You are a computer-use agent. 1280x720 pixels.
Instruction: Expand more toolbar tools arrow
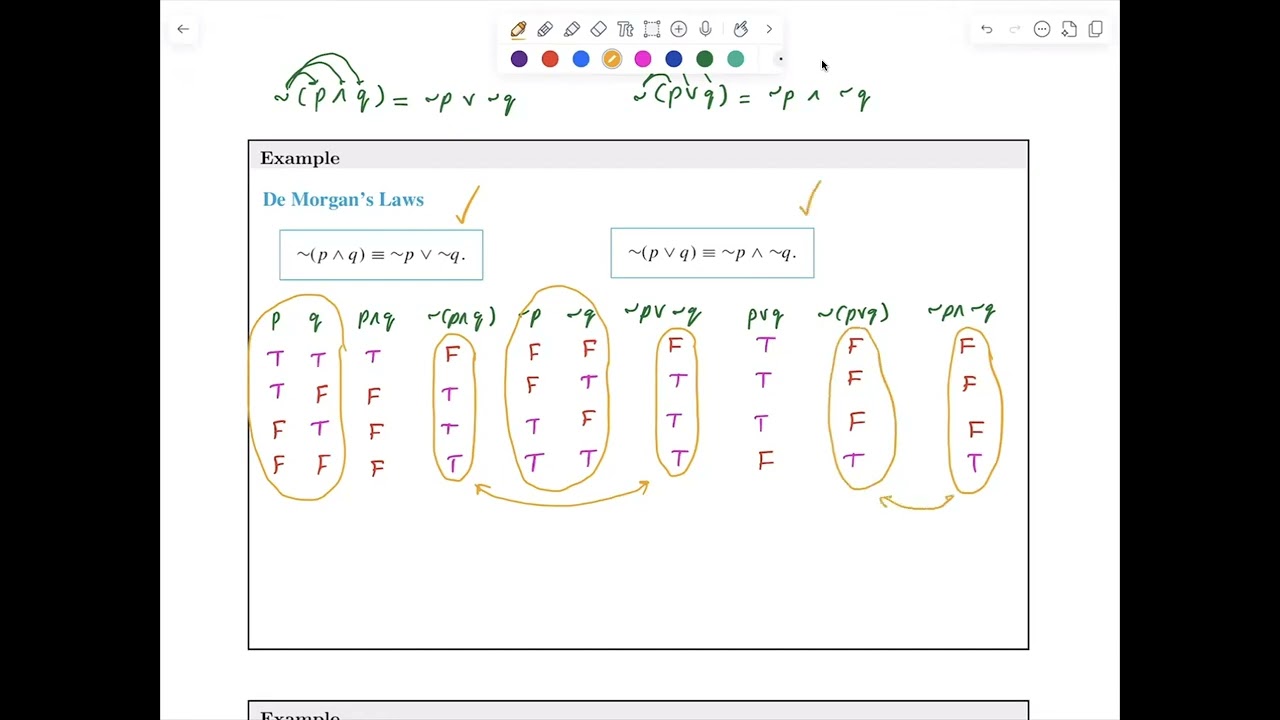(769, 29)
